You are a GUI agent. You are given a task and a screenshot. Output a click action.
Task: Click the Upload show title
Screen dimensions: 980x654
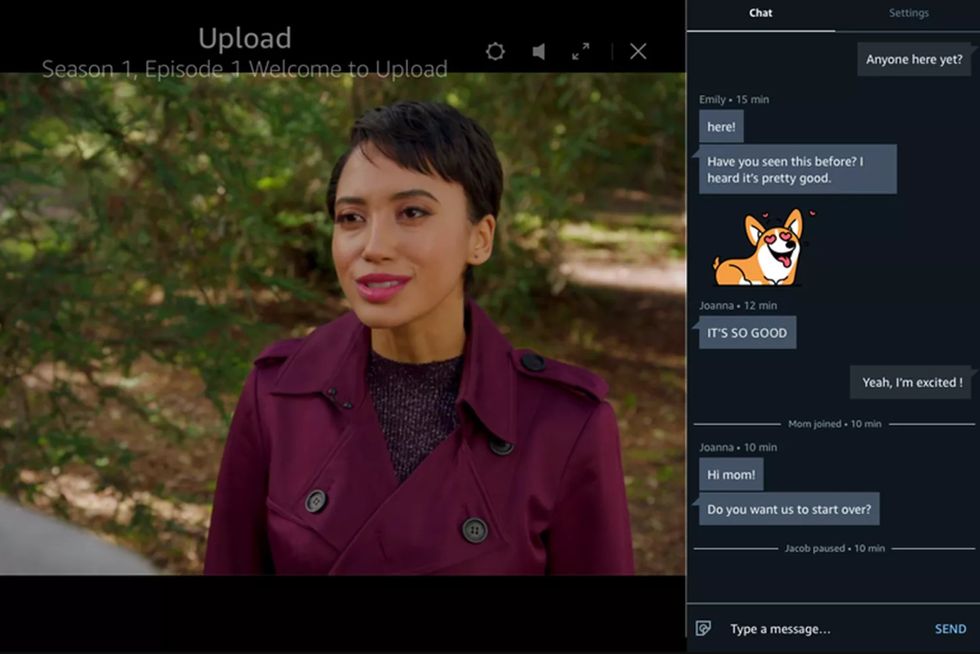[x=243, y=38]
